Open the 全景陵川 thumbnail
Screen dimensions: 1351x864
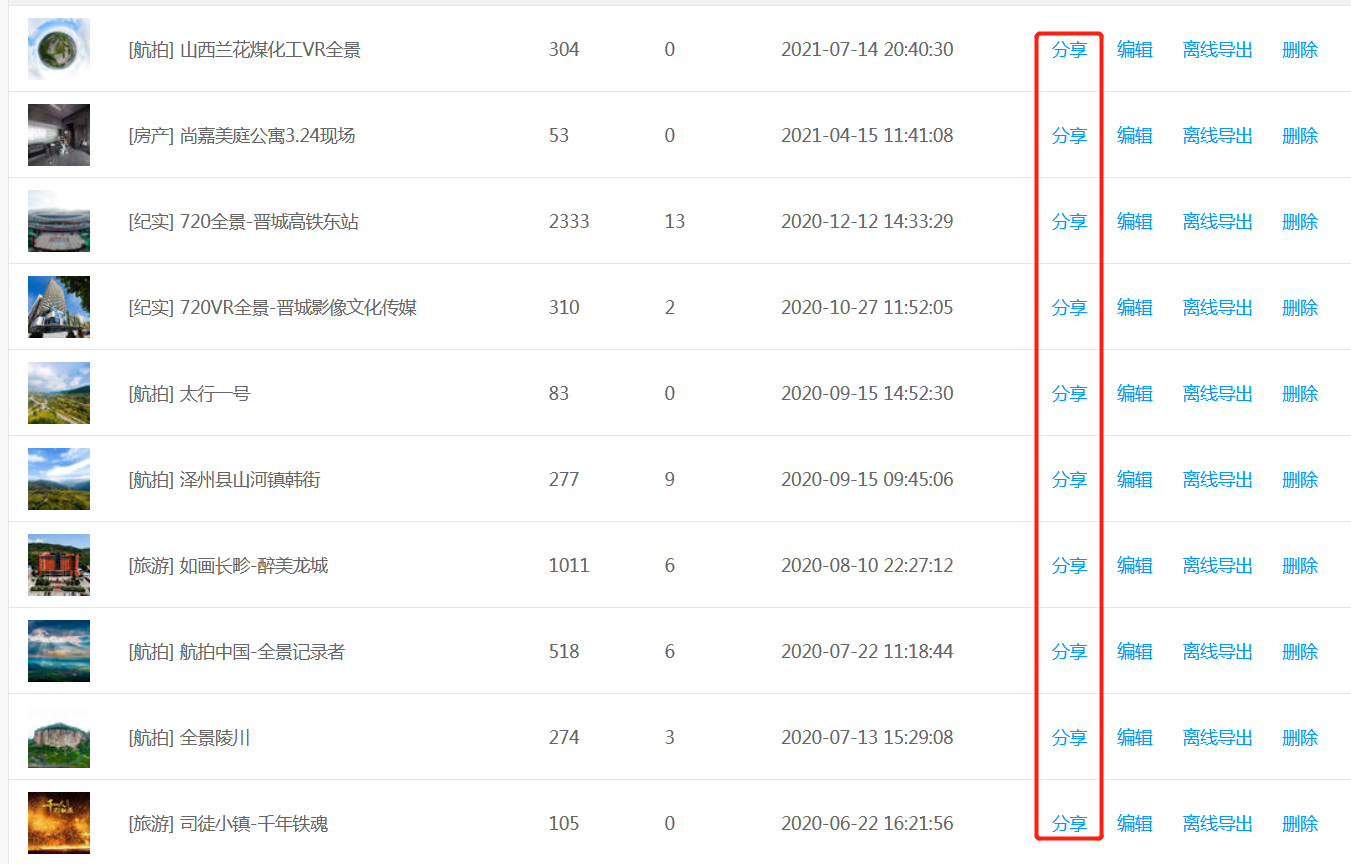59,737
